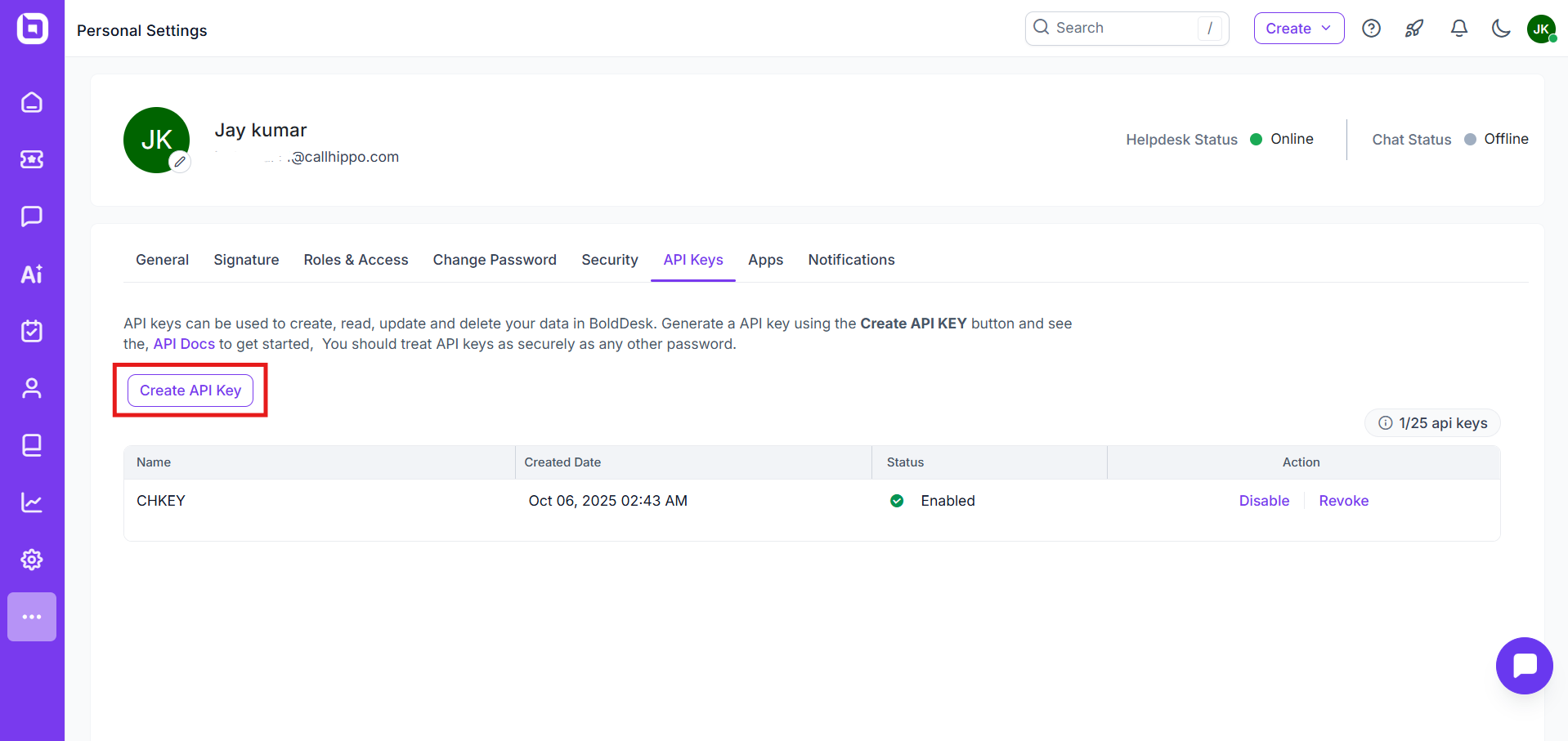Disable the CHKEY API key

pos(1264,501)
